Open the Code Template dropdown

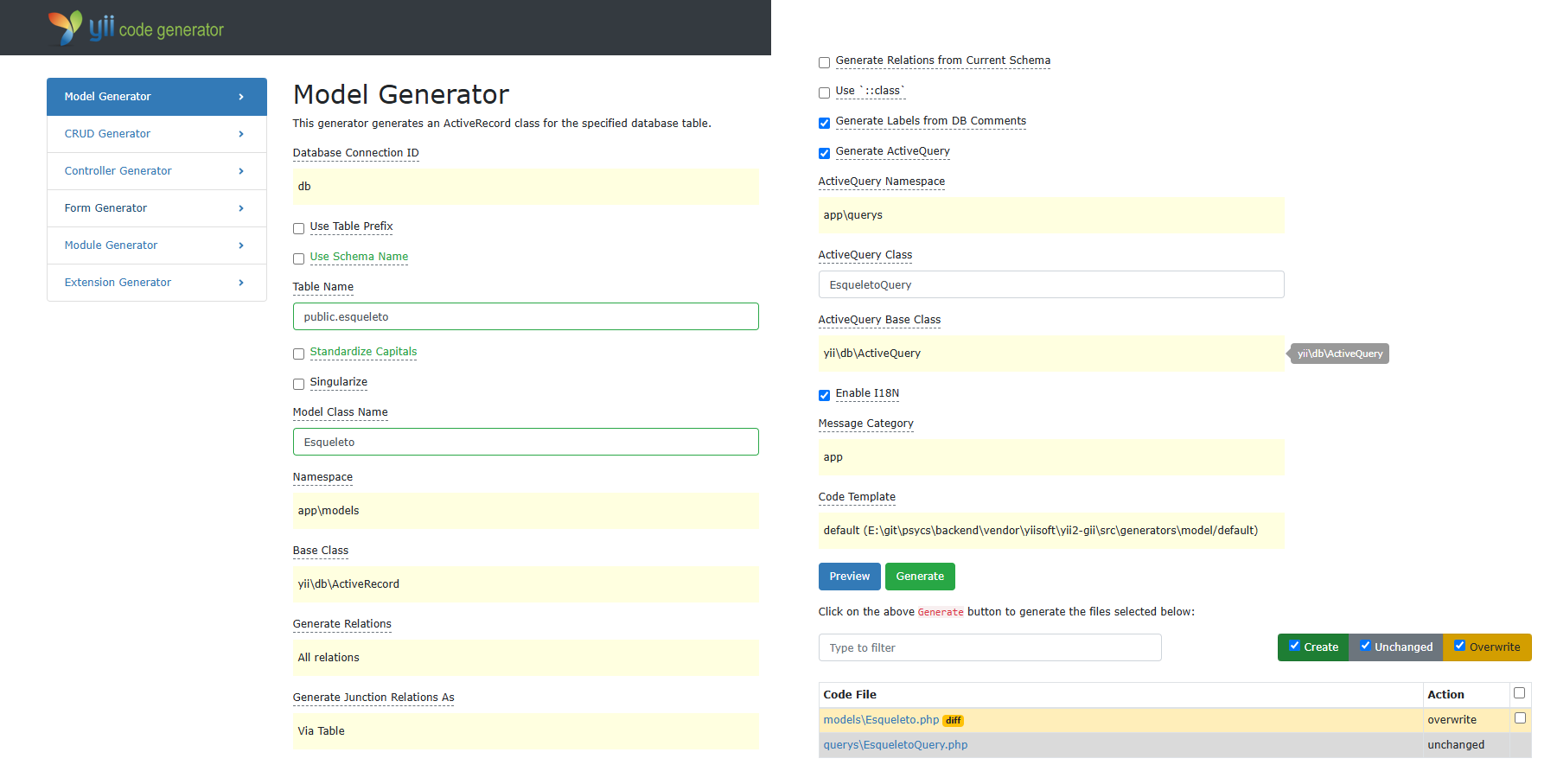(1050, 531)
